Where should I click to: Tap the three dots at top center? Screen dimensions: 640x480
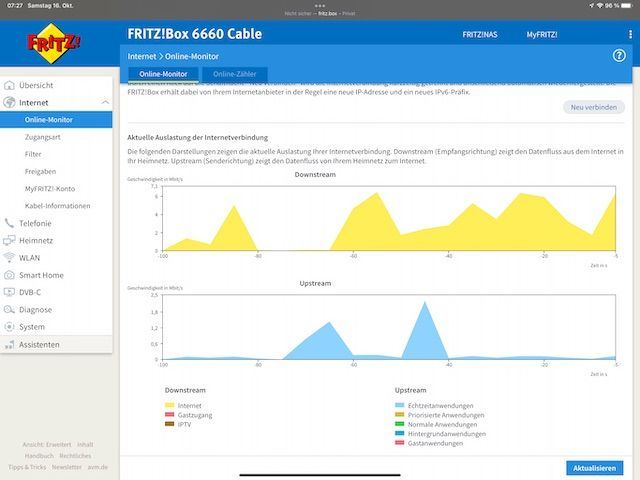[x=320, y=6]
